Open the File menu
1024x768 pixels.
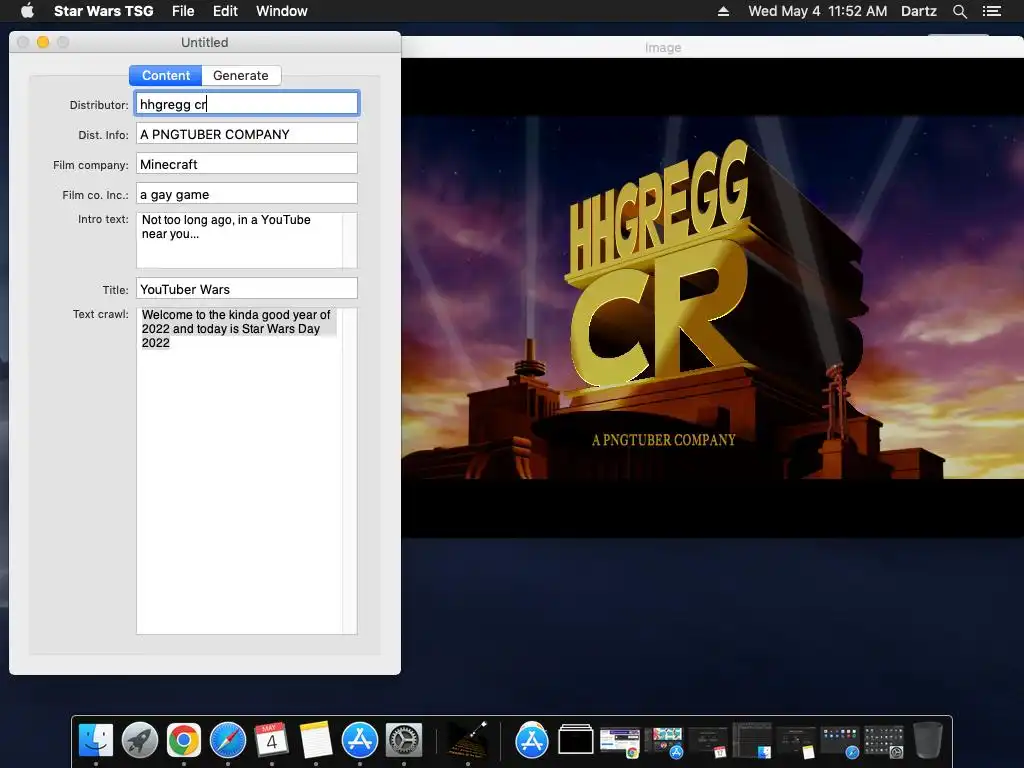183,11
